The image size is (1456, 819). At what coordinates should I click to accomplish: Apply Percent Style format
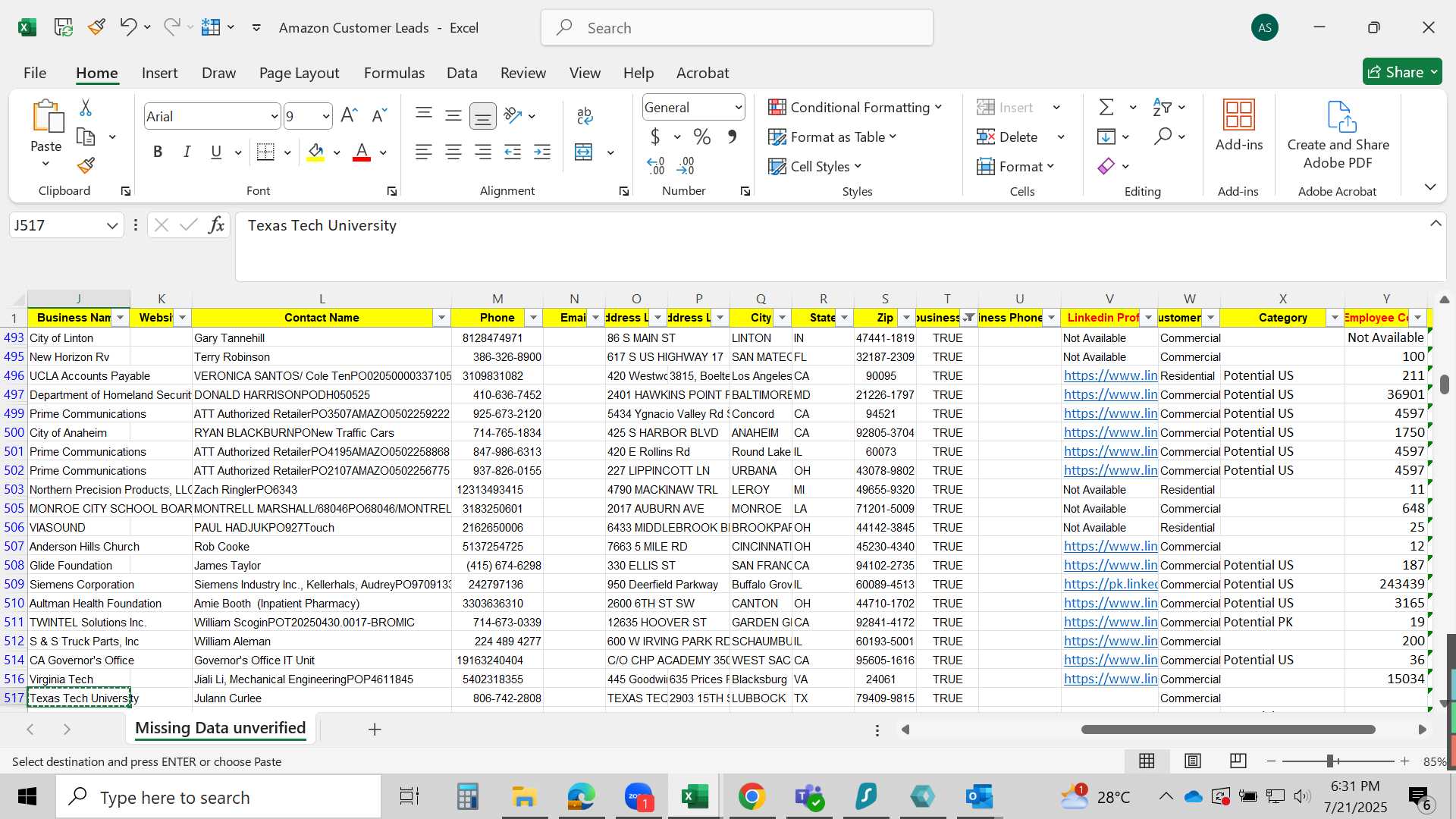pos(702,136)
